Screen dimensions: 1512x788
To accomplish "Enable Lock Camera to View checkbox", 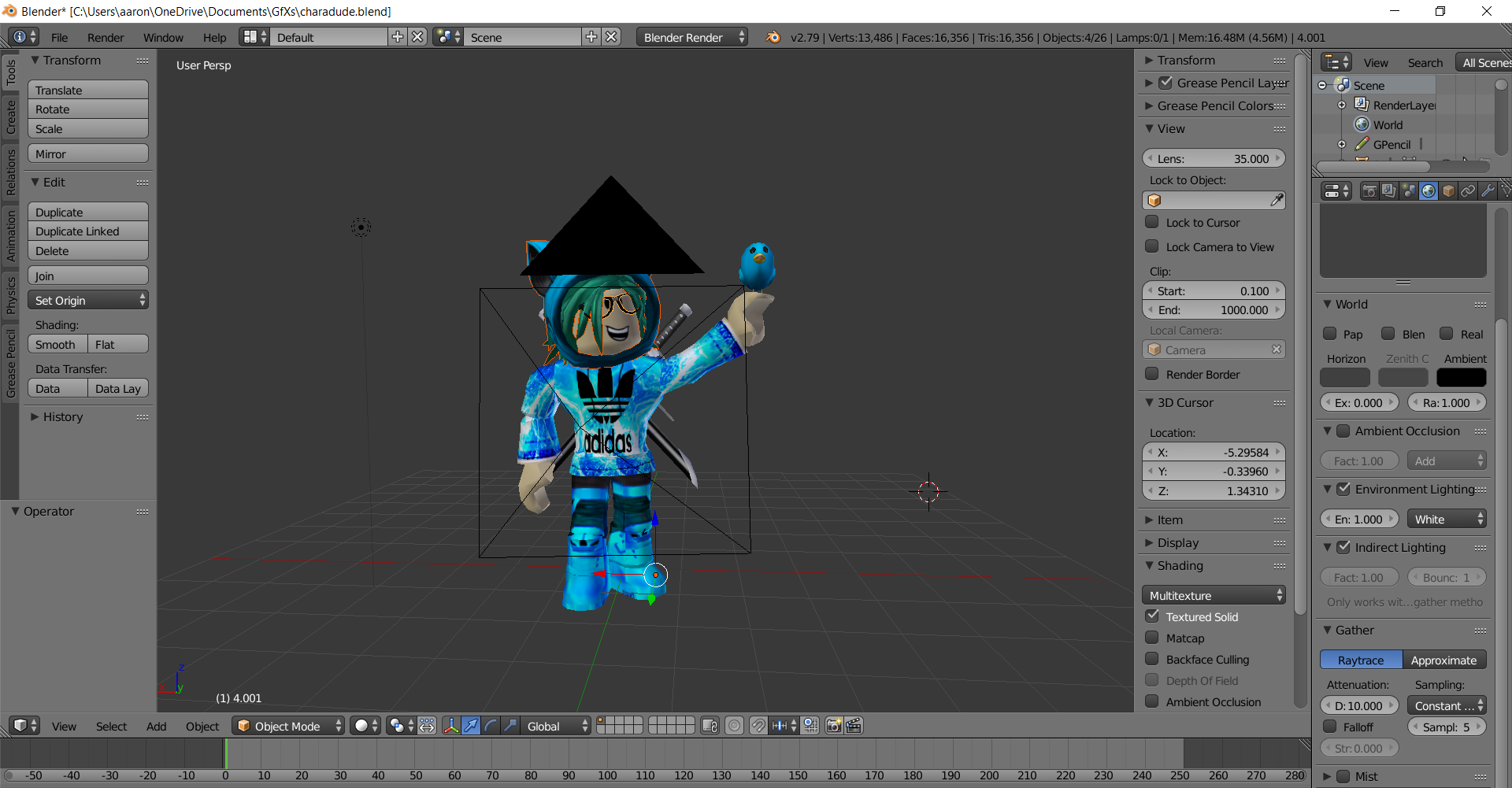I will click(1152, 246).
